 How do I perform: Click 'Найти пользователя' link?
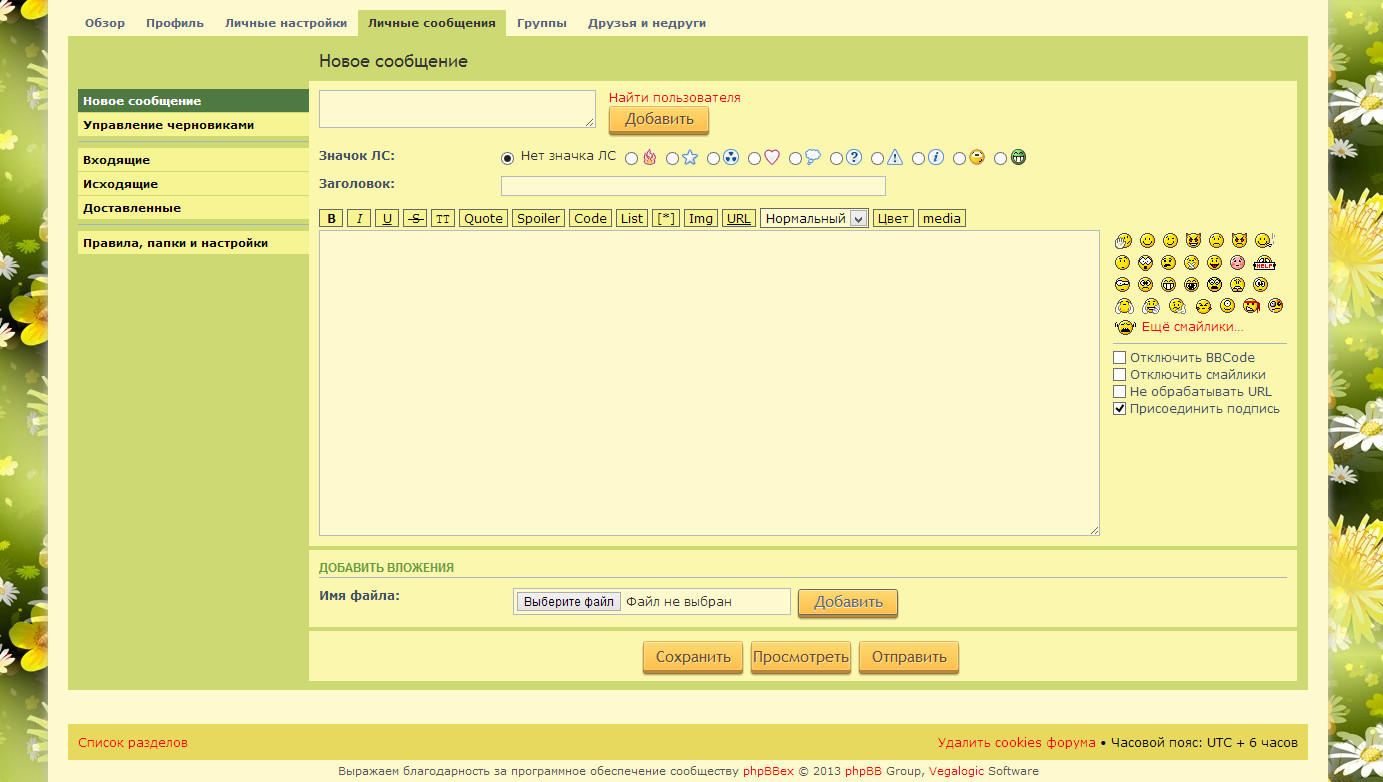pos(674,98)
